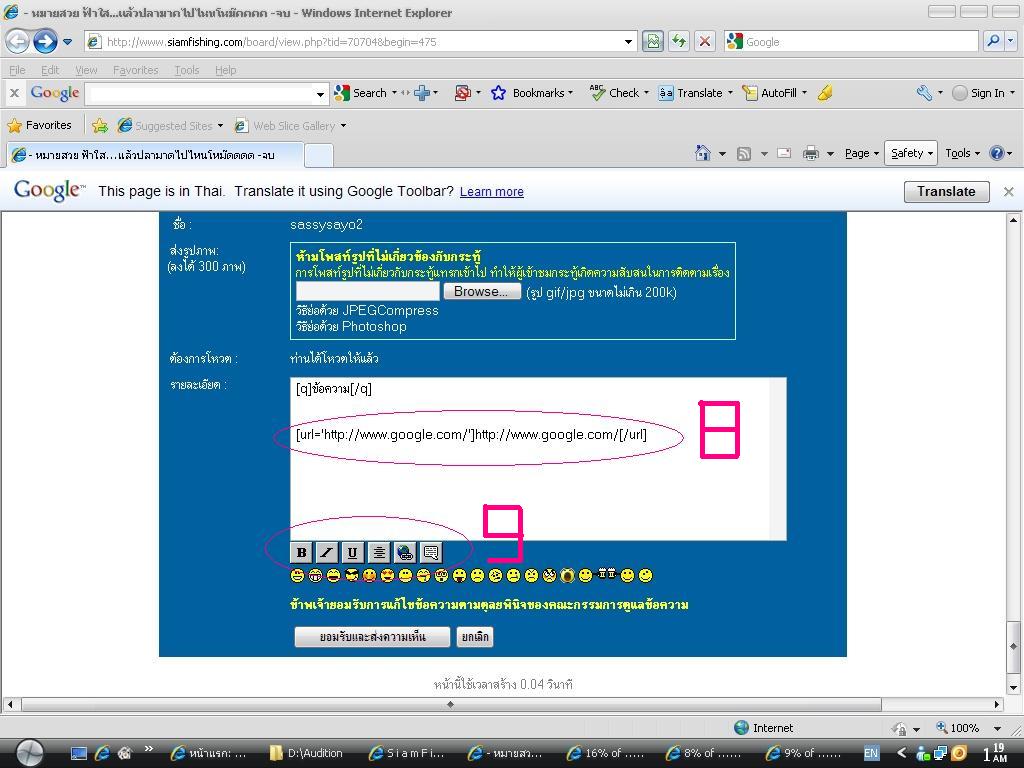Open the Translate dropdown in Google toolbar
The image size is (1024, 768).
pos(730,93)
